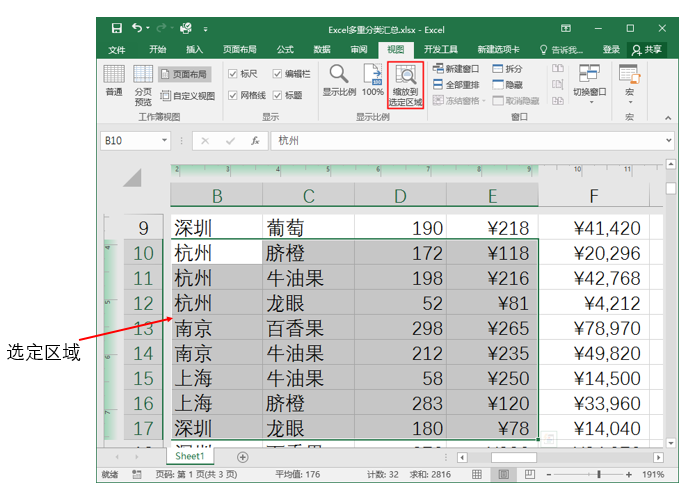Toggle the 网格线 gridlines checkbox
Viewport: 700px width, 498px height.
(233, 95)
